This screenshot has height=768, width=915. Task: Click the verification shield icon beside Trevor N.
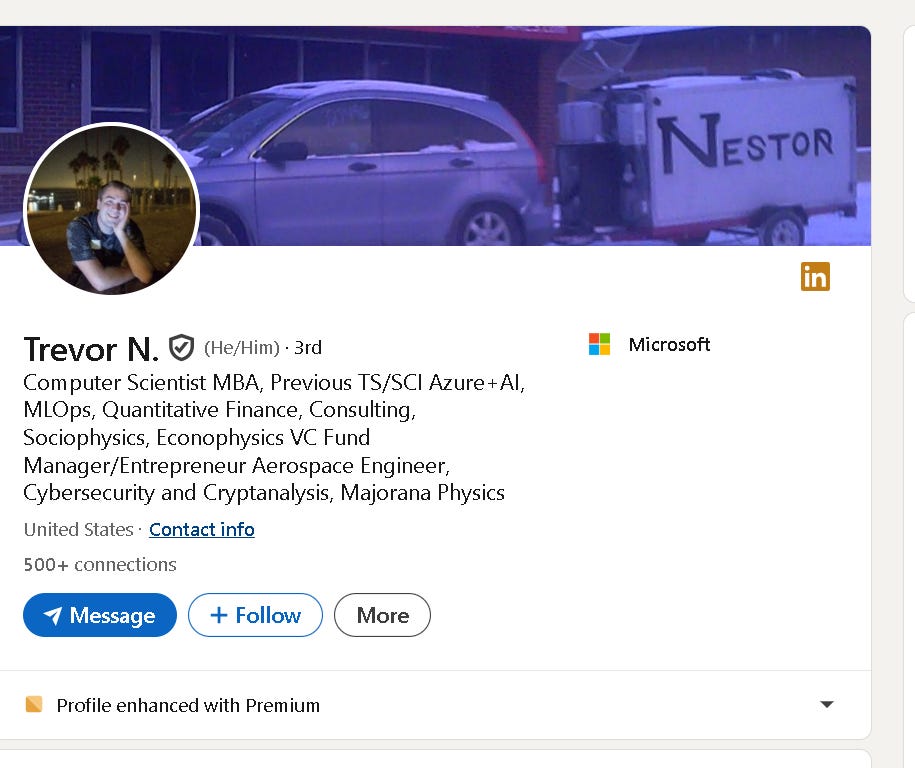(x=181, y=348)
